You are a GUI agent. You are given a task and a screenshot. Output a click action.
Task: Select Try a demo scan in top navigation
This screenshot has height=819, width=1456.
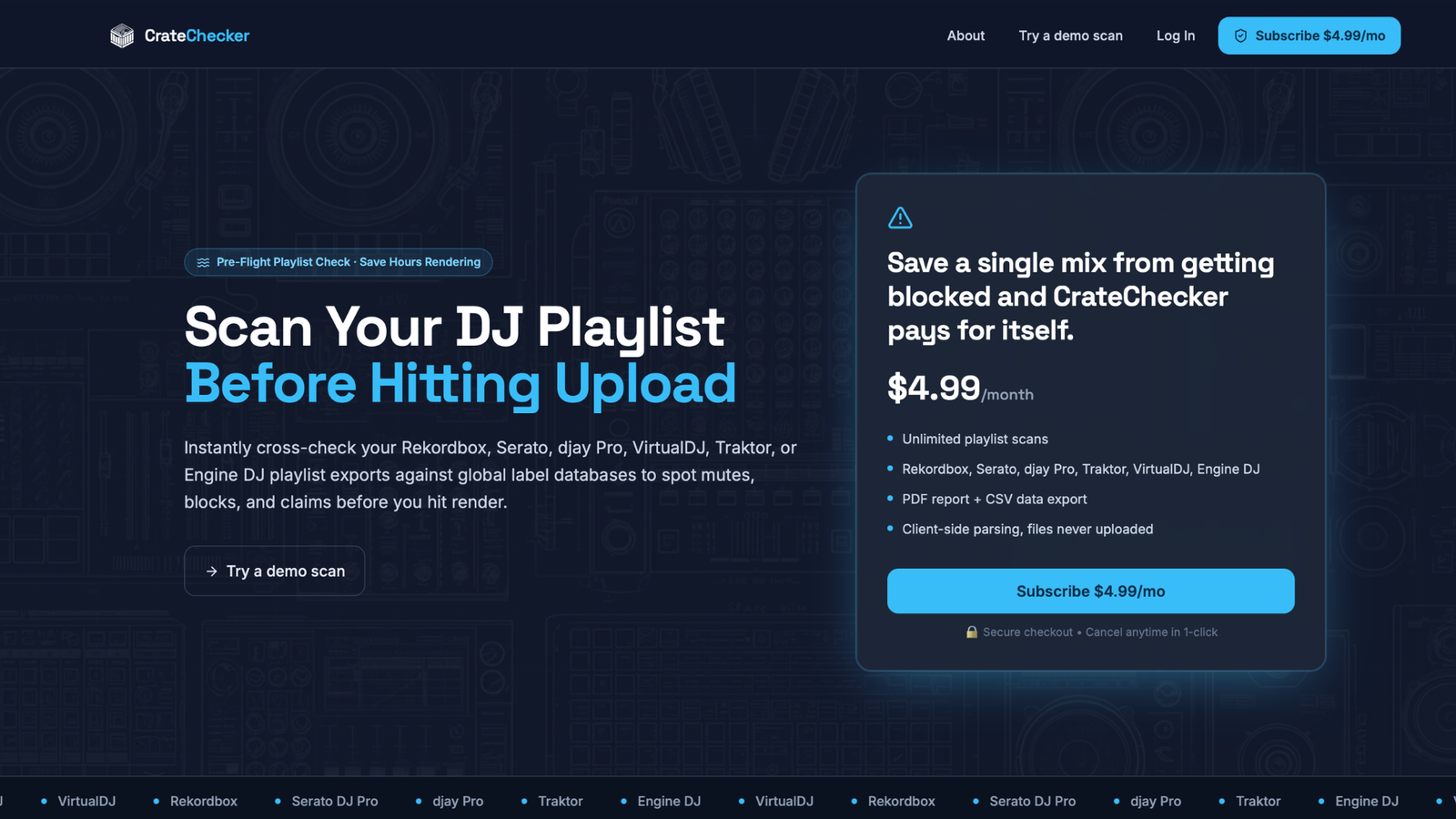click(1070, 35)
